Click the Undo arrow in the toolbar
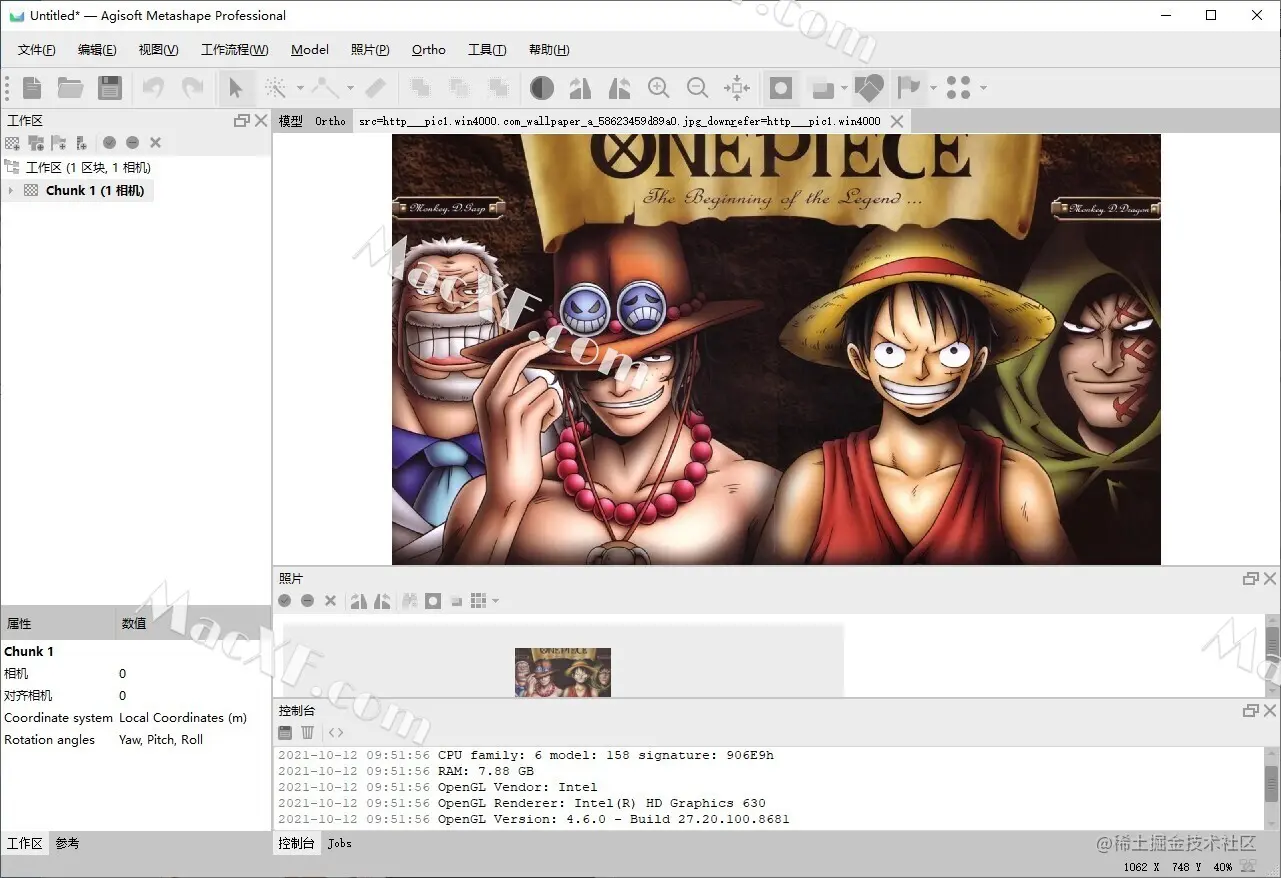Viewport: 1281px width, 878px height. [x=153, y=88]
